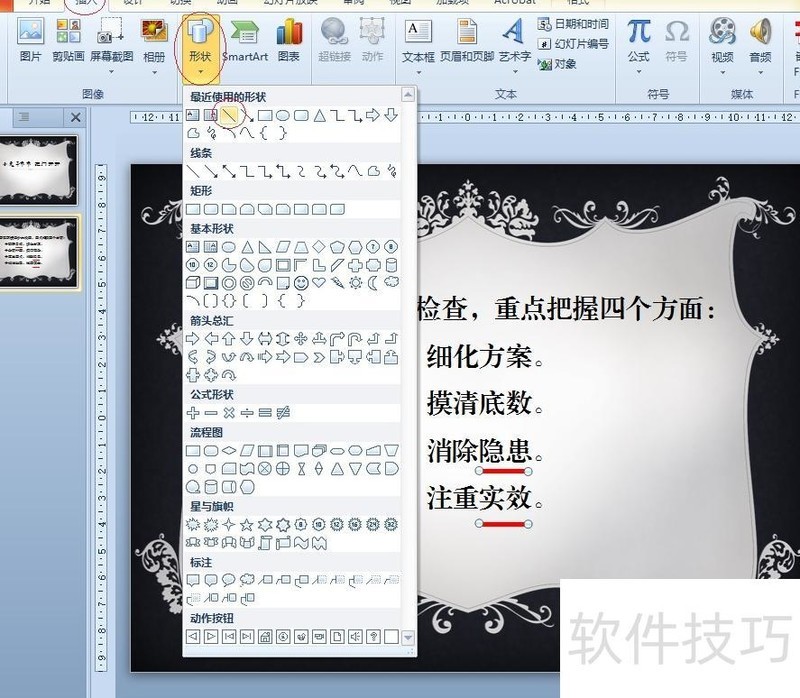Expand the 屏幕截图 dropdown arrow
The height and width of the screenshot is (698, 800).
click(x=111, y=72)
